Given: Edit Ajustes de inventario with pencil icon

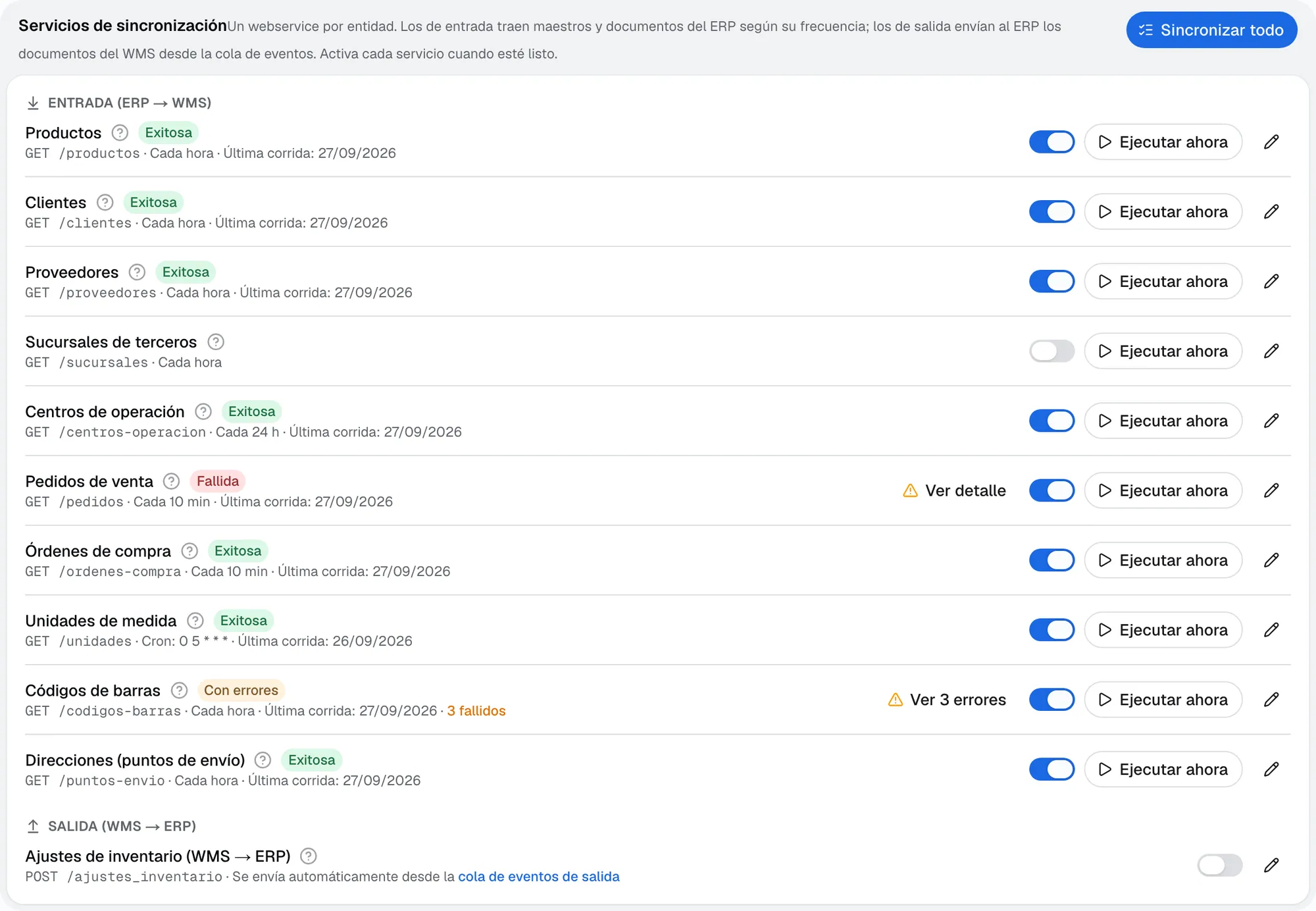Looking at the screenshot, I should (x=1271, y=866).
